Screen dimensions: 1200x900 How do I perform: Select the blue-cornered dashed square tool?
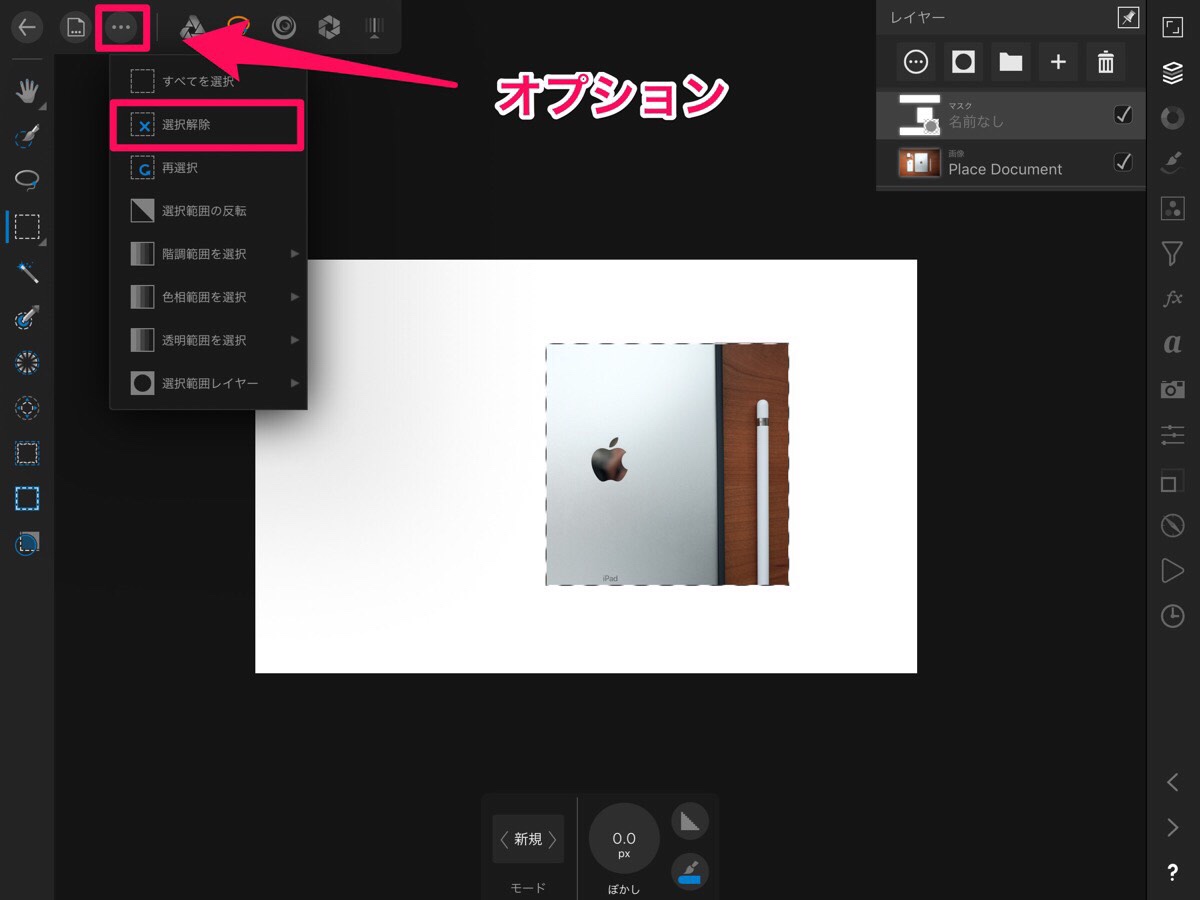27,453
